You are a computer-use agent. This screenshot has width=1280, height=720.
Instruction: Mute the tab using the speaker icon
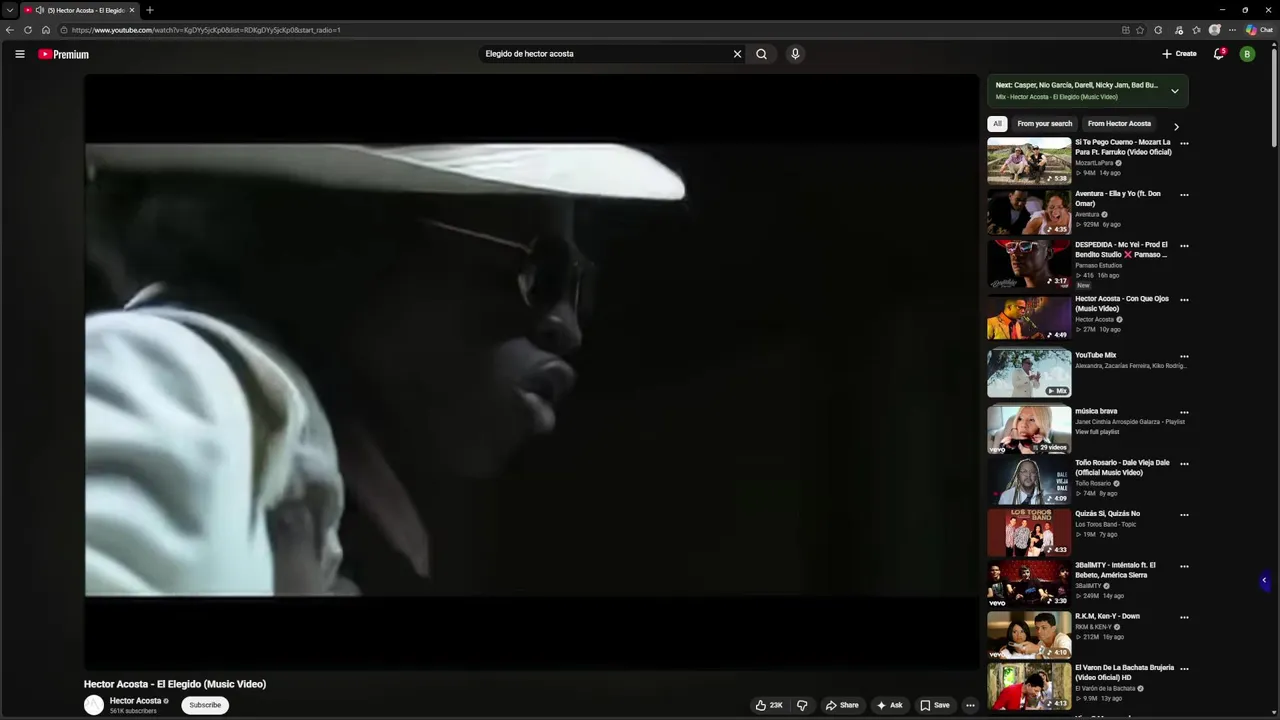(39, 10)
